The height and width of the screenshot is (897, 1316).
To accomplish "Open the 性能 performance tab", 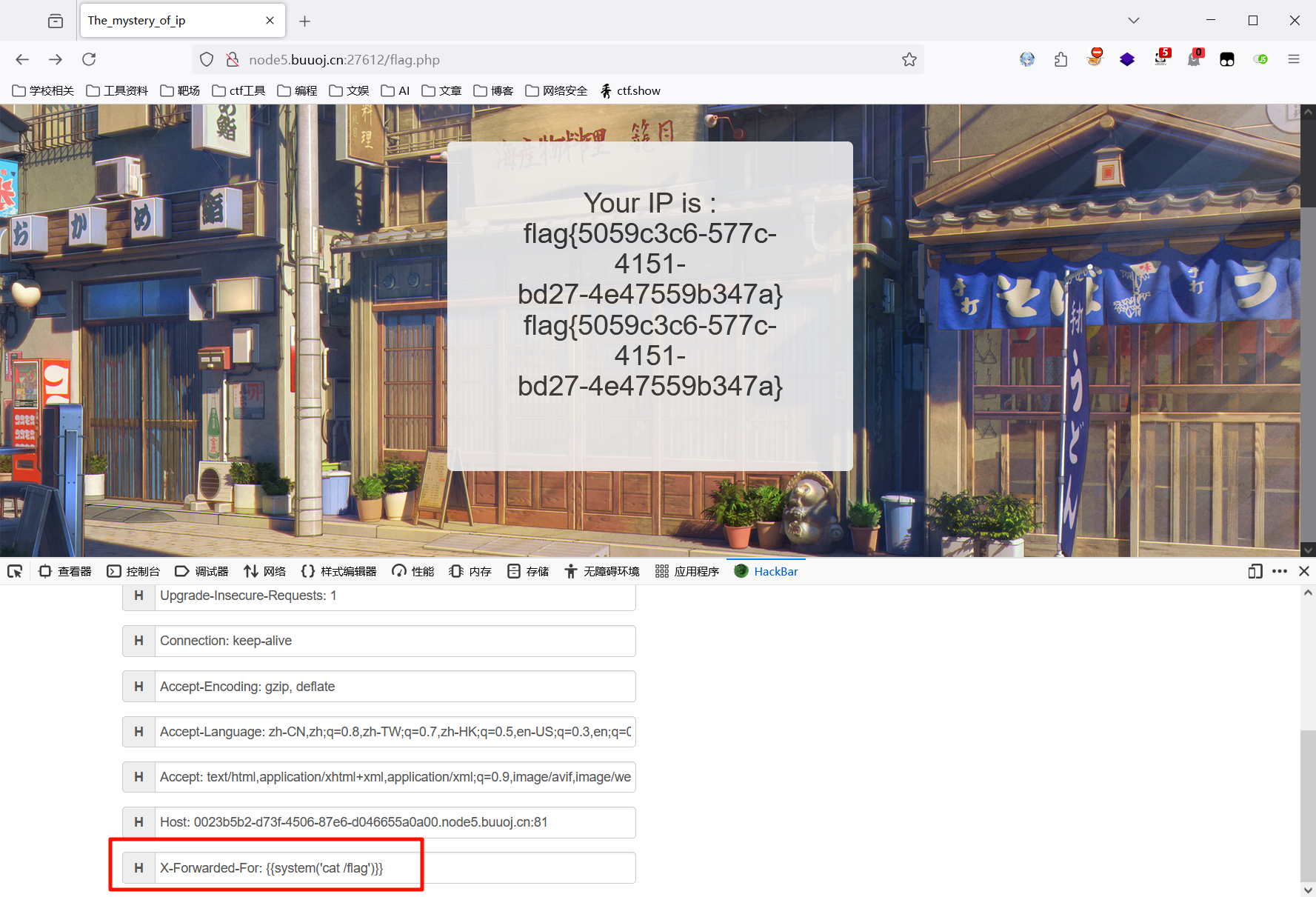I will (414, 571).
